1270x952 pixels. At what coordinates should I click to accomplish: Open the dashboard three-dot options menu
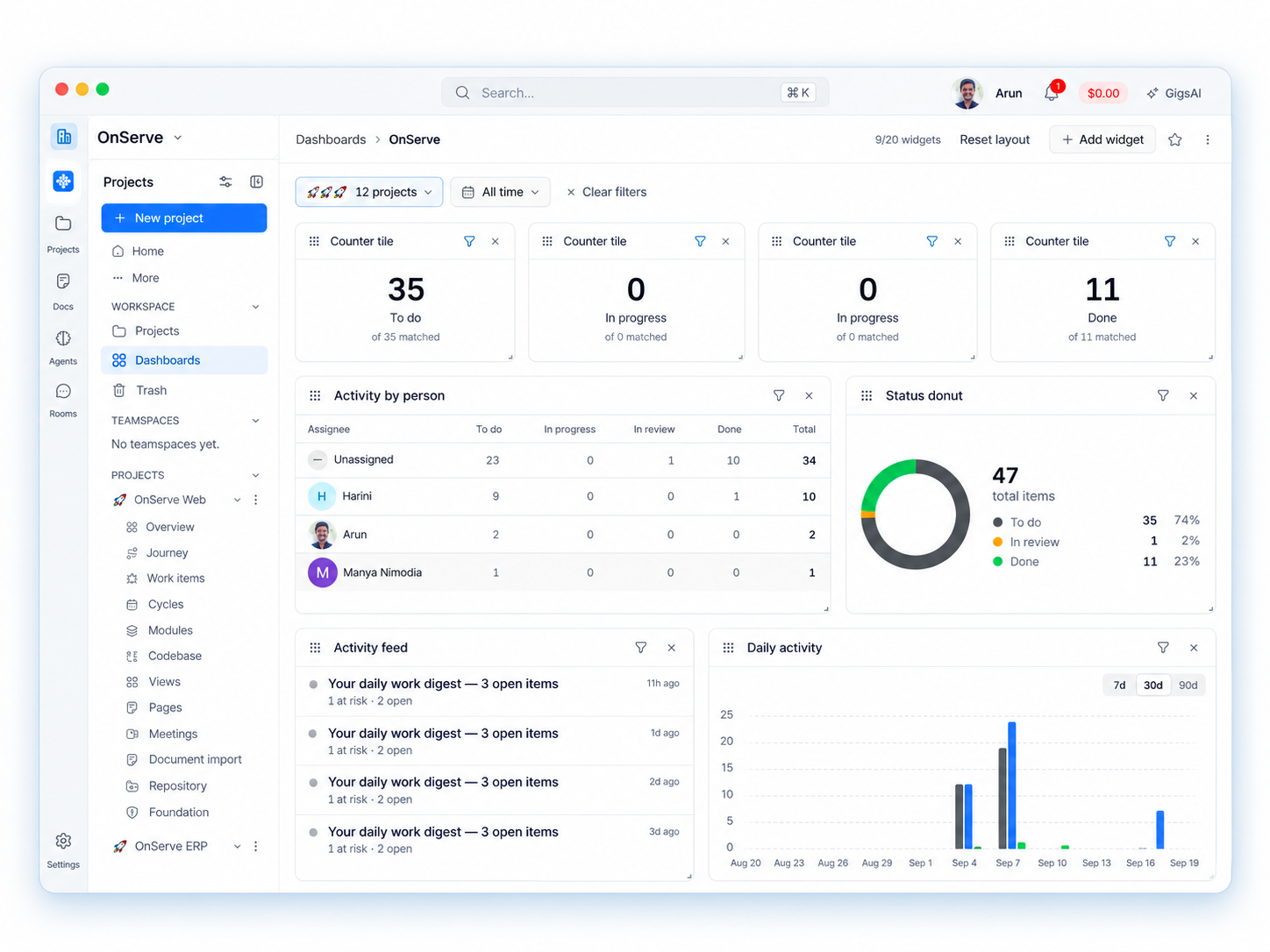pos(1208,139)
